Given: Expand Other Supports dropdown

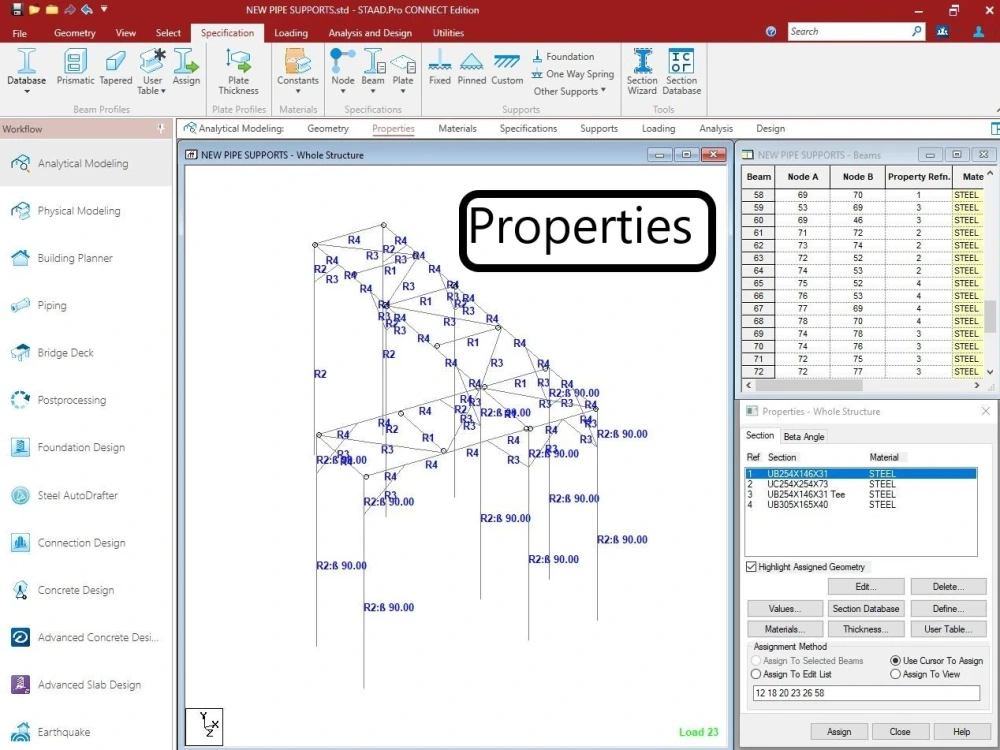Looking at the screenshot, I should coord(570,91).
